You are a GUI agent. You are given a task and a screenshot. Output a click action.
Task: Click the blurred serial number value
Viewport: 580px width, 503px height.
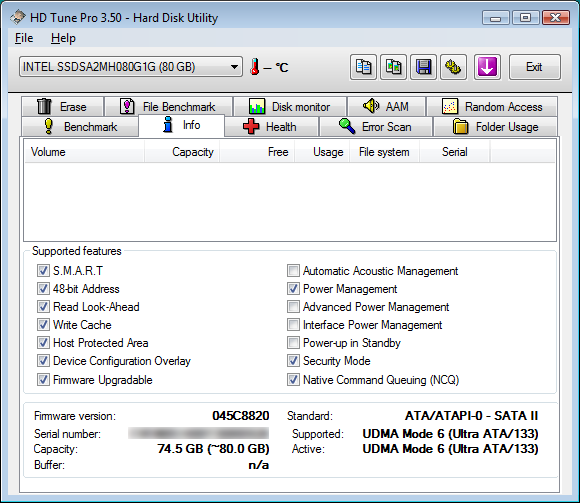pos(199,433)
